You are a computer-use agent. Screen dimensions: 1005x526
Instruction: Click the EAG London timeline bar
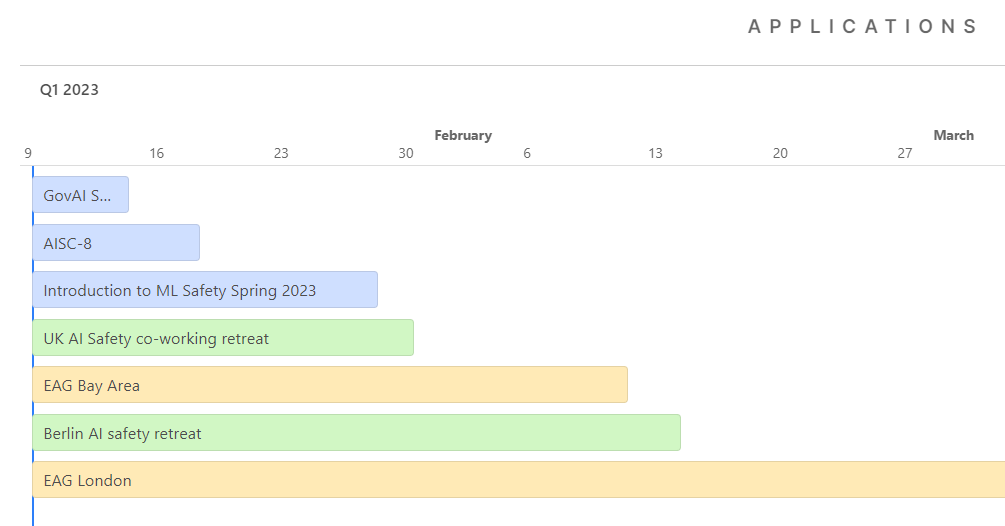(518, 480)
